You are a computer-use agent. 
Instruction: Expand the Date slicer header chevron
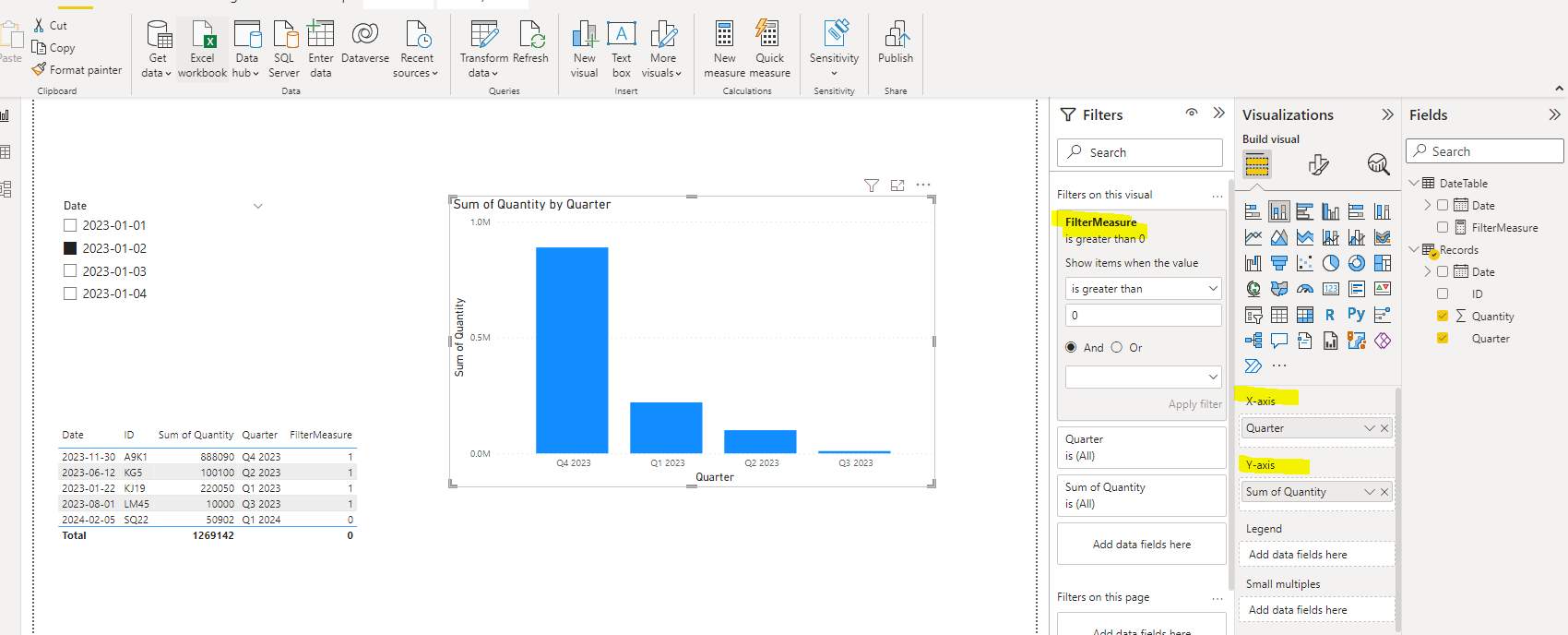click(x=258, y=206)
